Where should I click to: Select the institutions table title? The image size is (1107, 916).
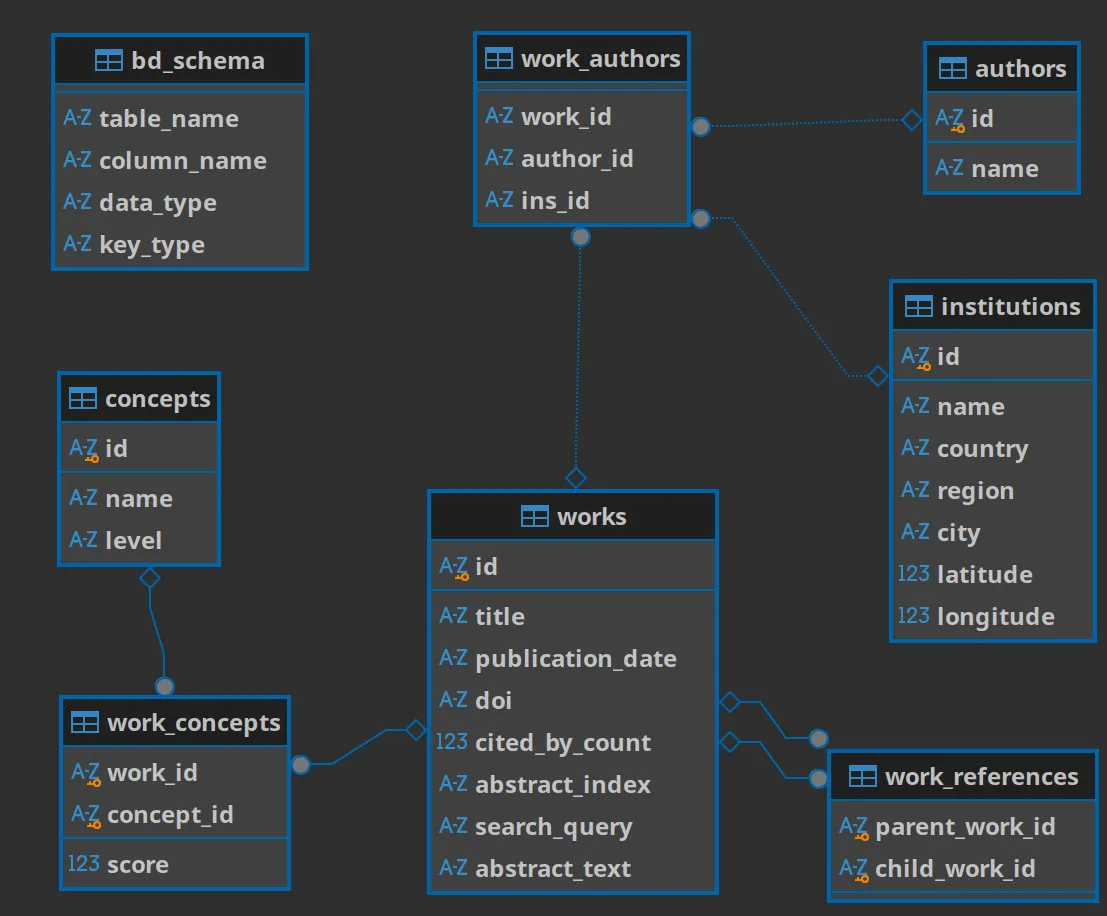(x=1011, y=307)
